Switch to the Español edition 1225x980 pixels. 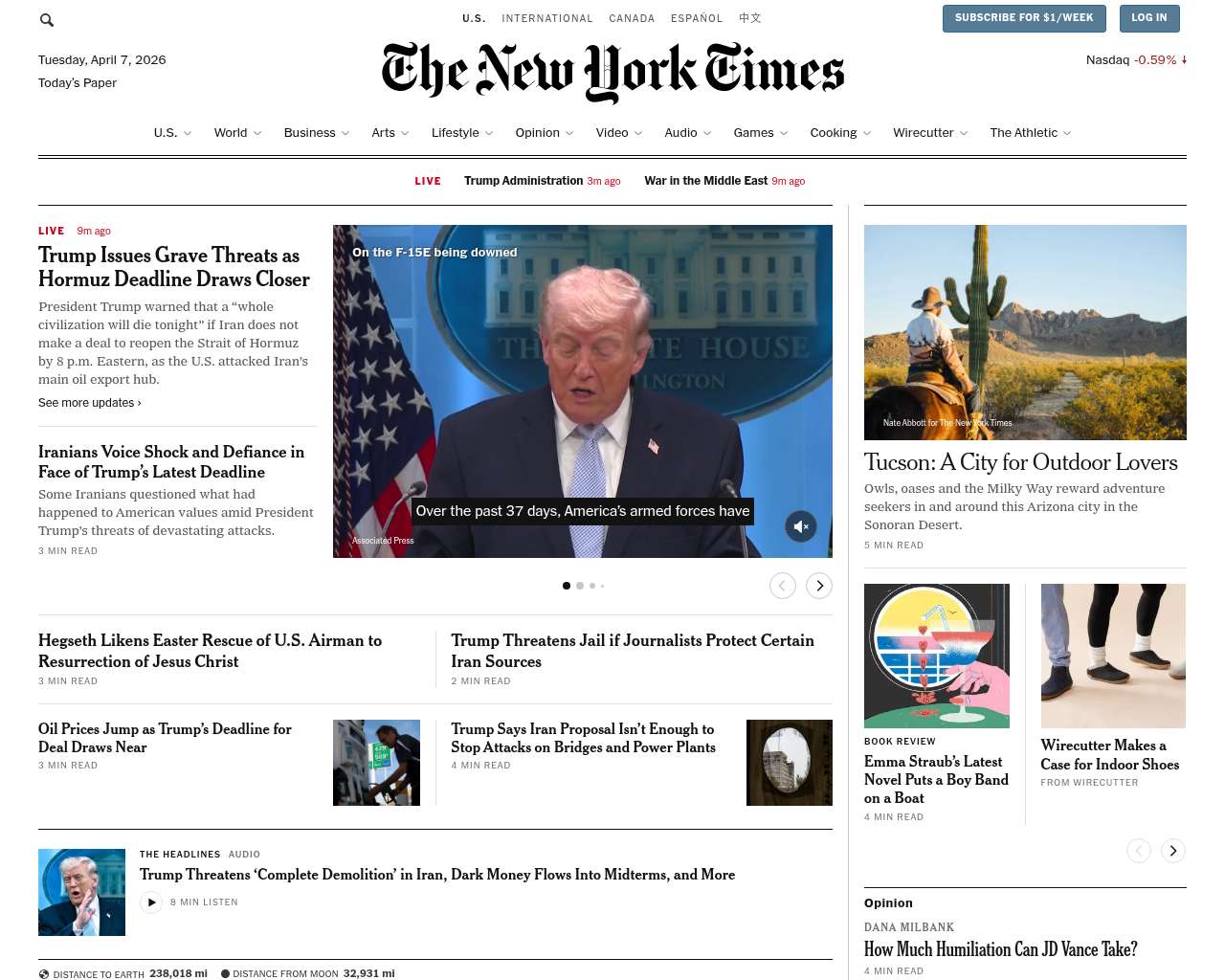pos(697,18)
